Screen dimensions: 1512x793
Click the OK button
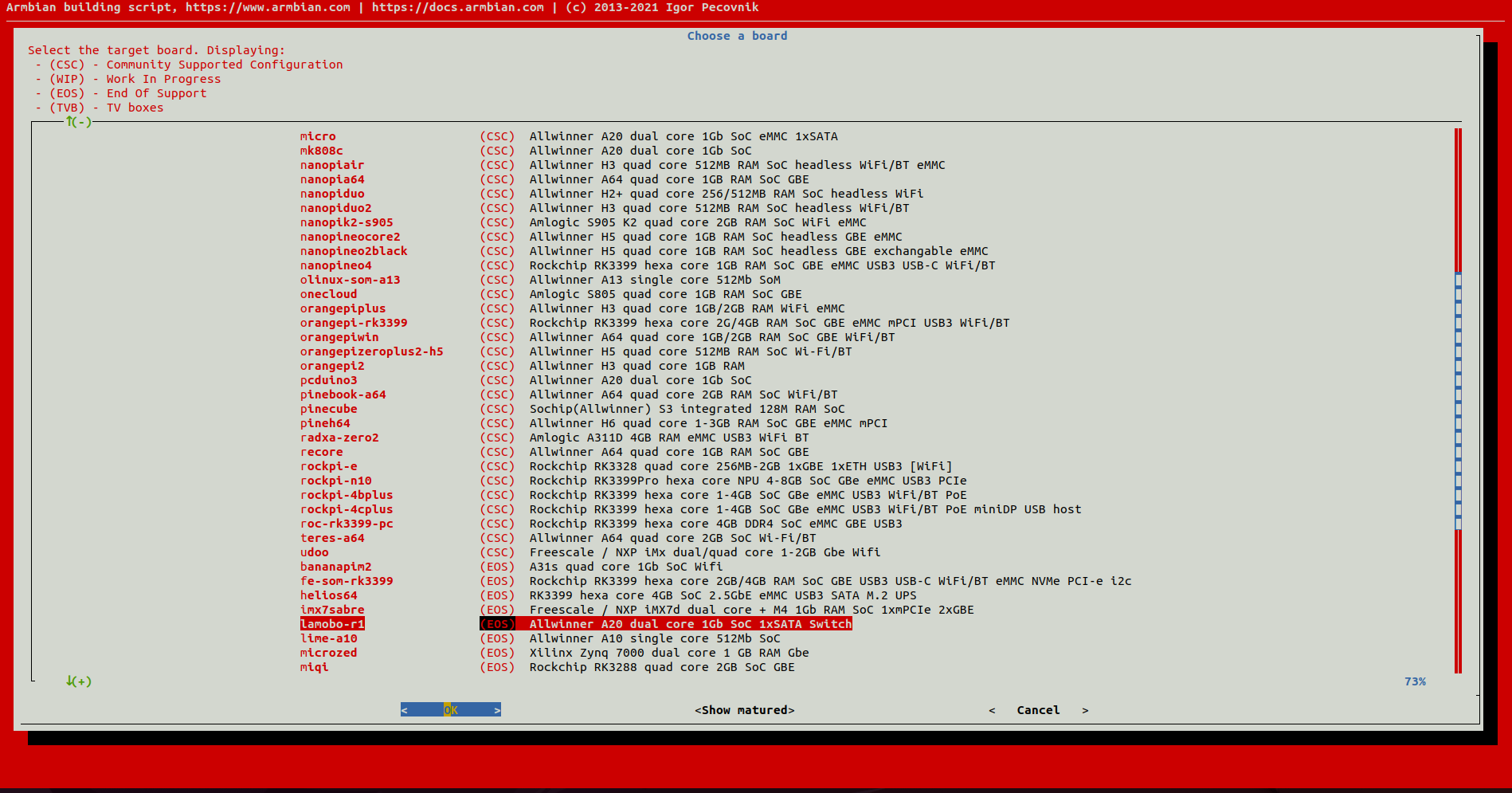coord(450,710)
